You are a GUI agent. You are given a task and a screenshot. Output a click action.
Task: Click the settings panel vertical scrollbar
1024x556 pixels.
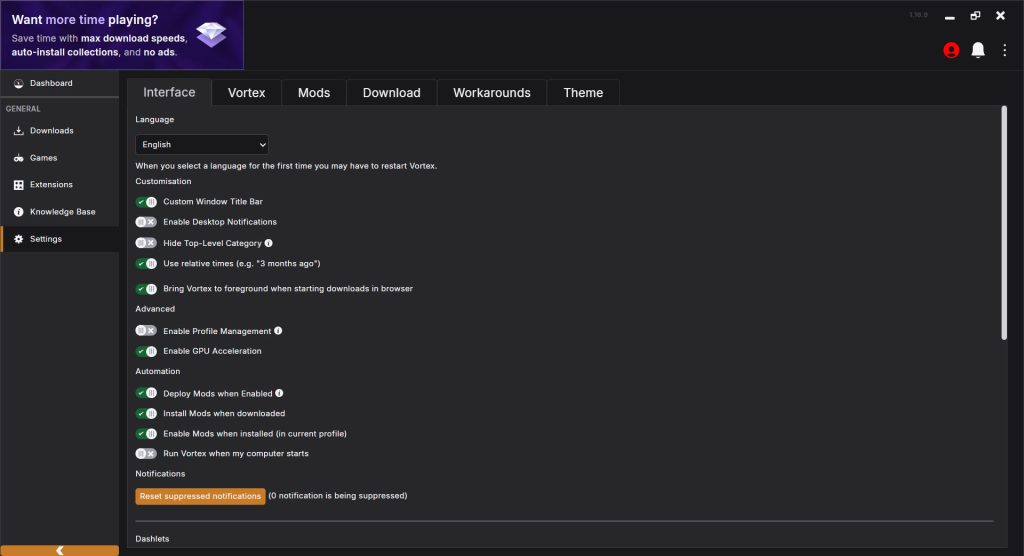1004,223
